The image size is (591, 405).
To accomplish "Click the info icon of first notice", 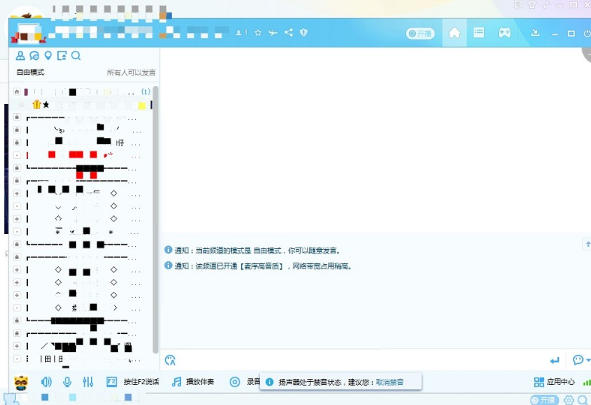I will [168, 250].
